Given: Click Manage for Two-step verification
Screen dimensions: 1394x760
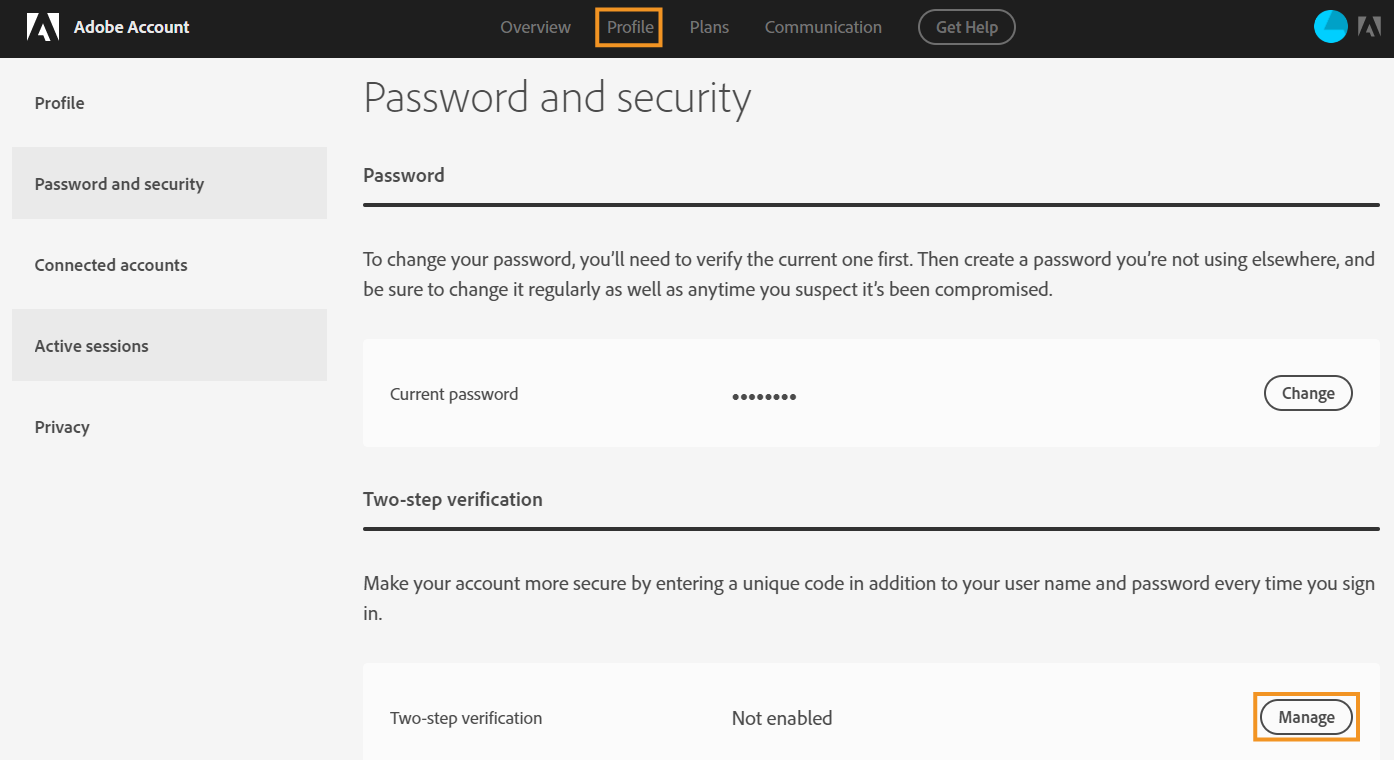Looking at the screenshot, I should coord(1306,717).
